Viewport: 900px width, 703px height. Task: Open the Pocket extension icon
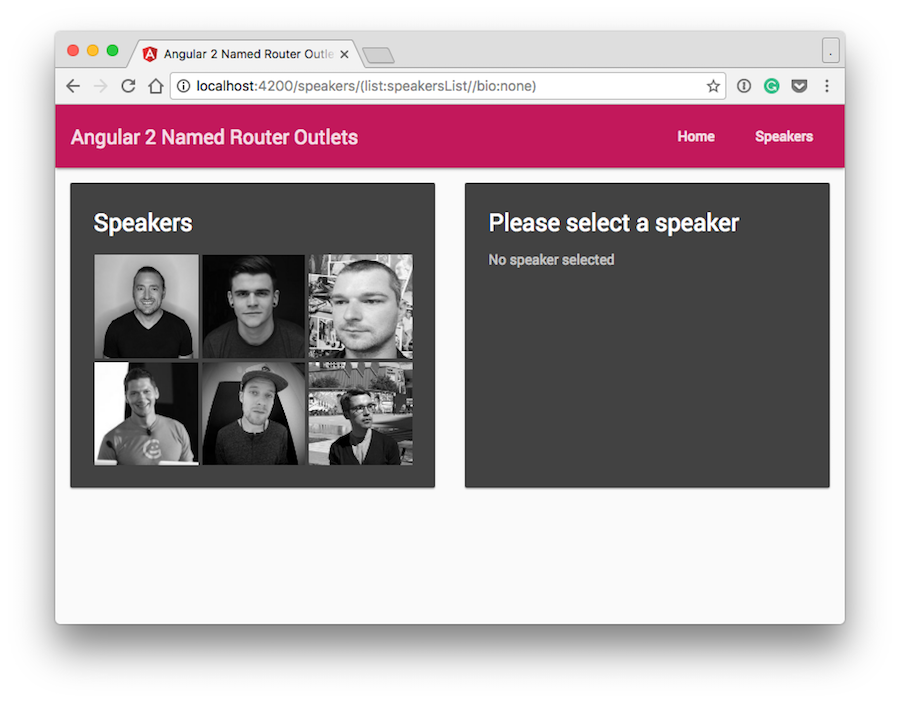tap(799, 86)
